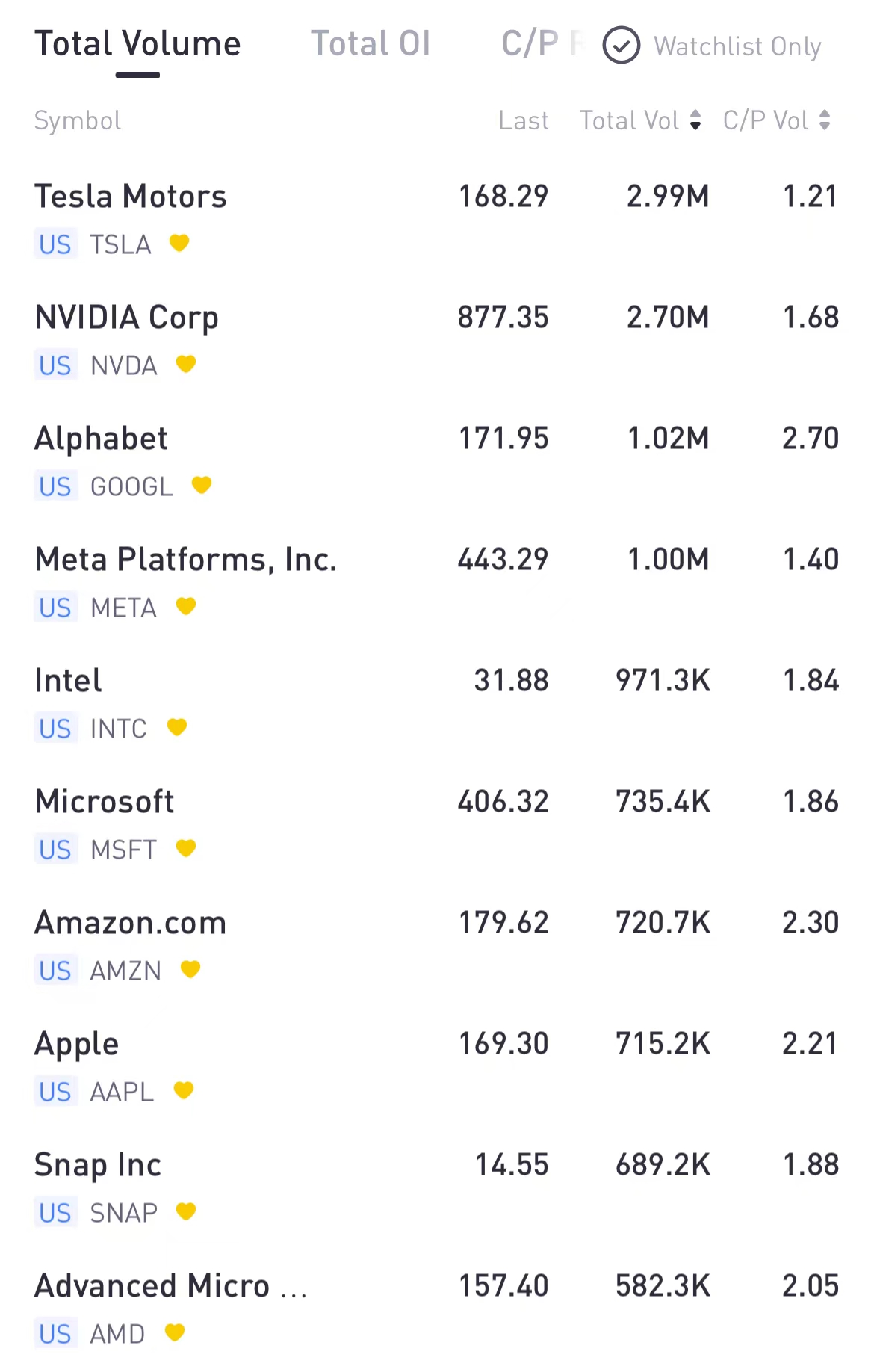Click the heart icon beside MSFT
Viewport: 874px width, 1372px height.
pos(186,848)
